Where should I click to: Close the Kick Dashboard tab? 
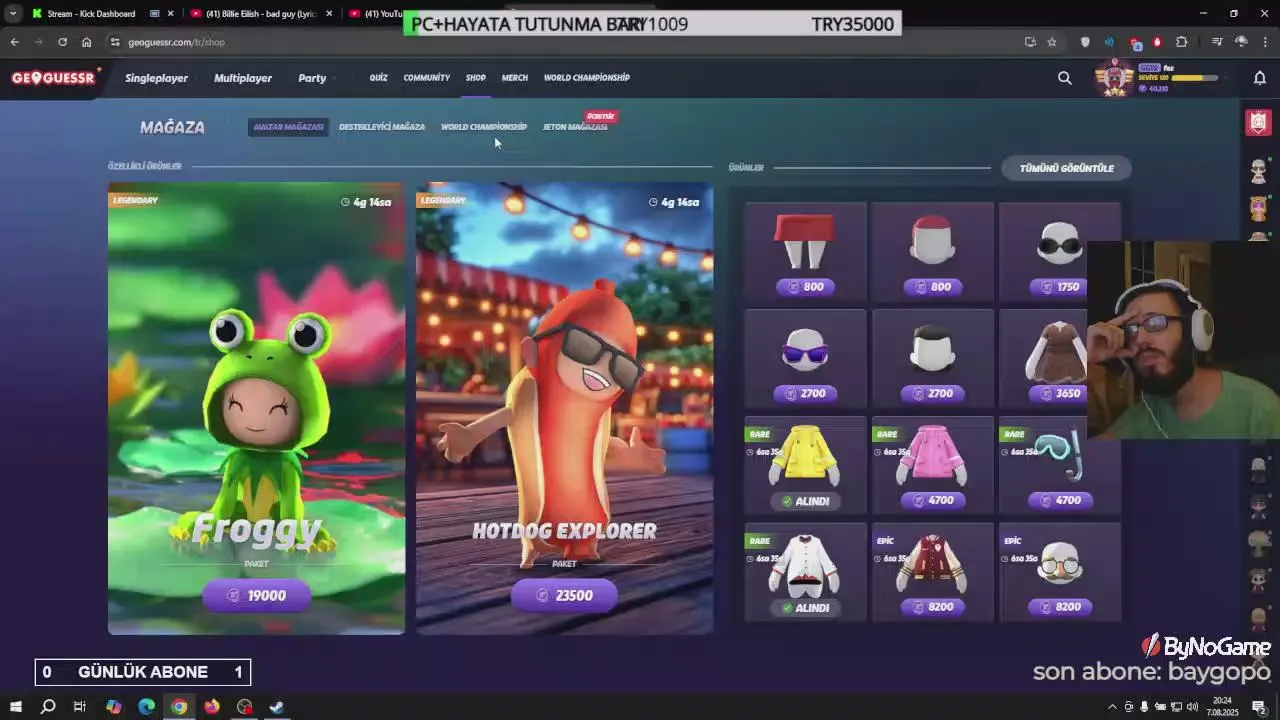point(170,14)
